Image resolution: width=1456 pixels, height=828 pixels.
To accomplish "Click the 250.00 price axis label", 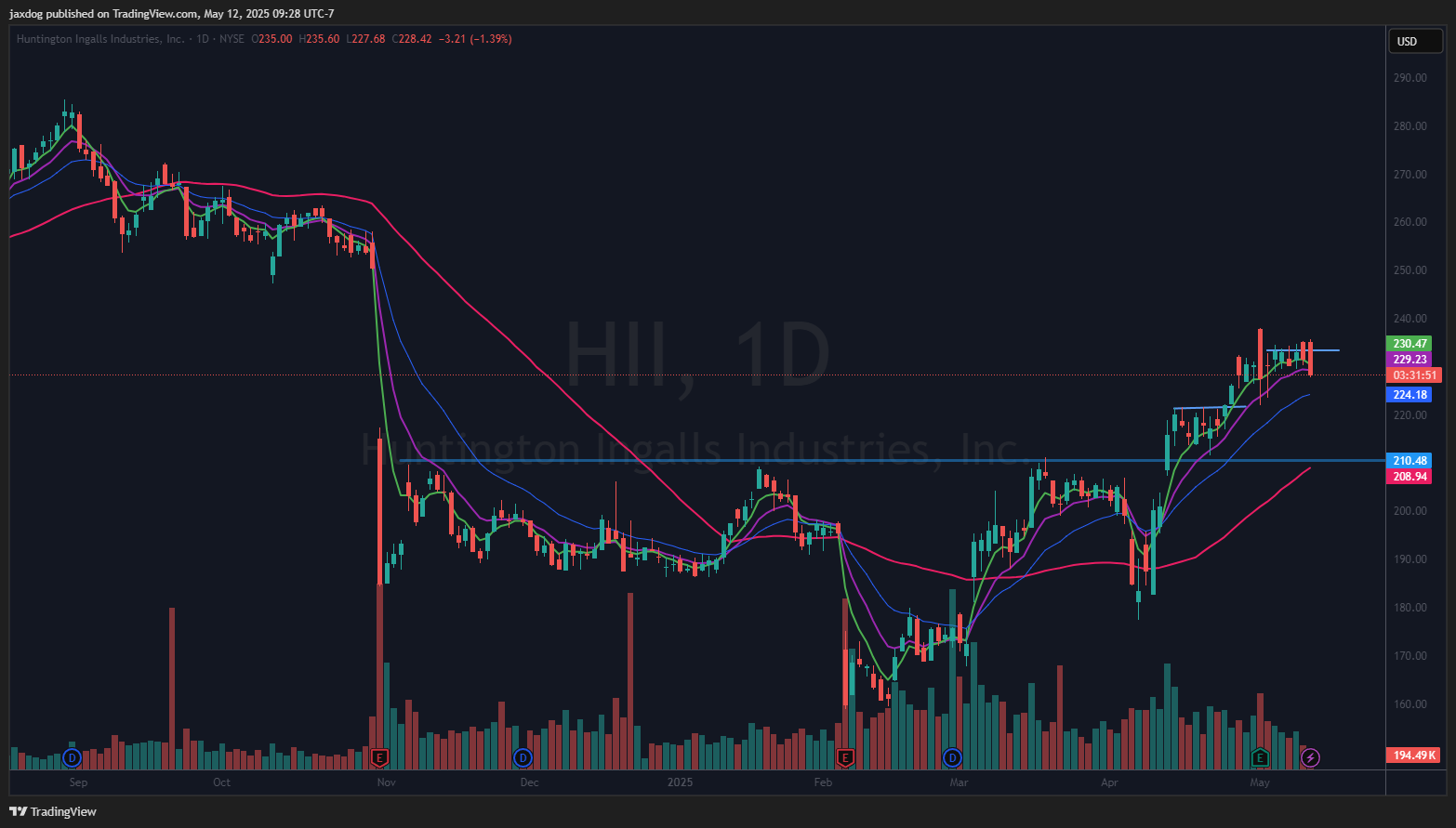I will pyautogui.click(x=1410, y=270).
